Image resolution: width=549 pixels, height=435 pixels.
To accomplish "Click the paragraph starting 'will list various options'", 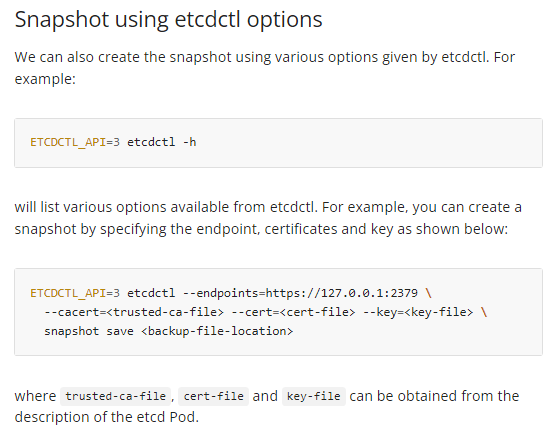I will (268, 218).
